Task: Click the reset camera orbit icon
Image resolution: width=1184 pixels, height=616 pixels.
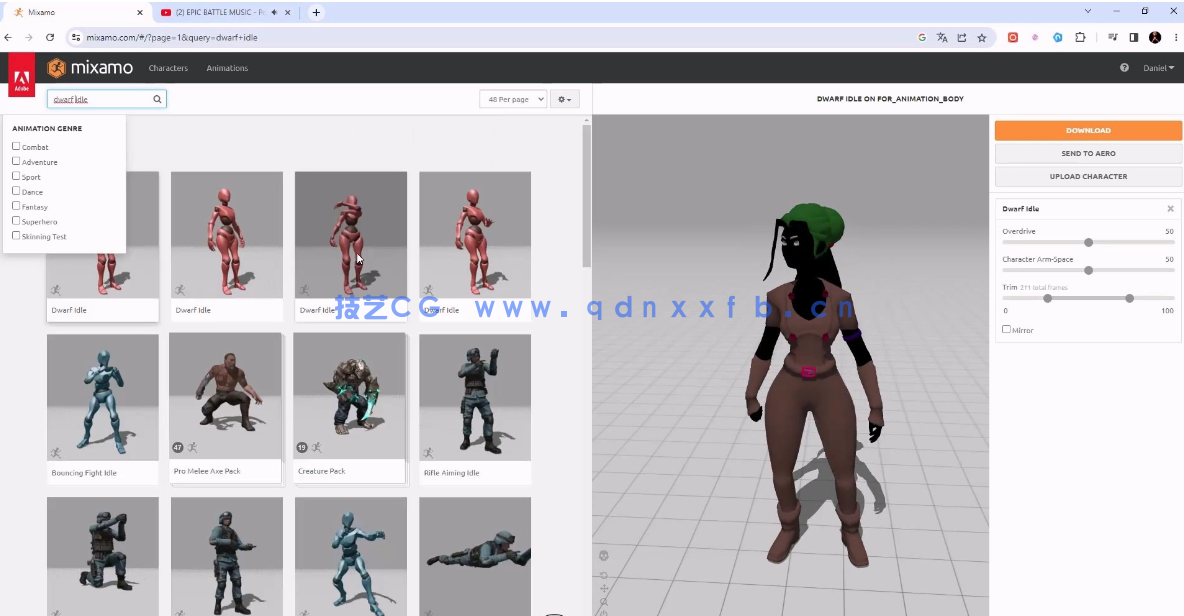Action: (603, 575)
